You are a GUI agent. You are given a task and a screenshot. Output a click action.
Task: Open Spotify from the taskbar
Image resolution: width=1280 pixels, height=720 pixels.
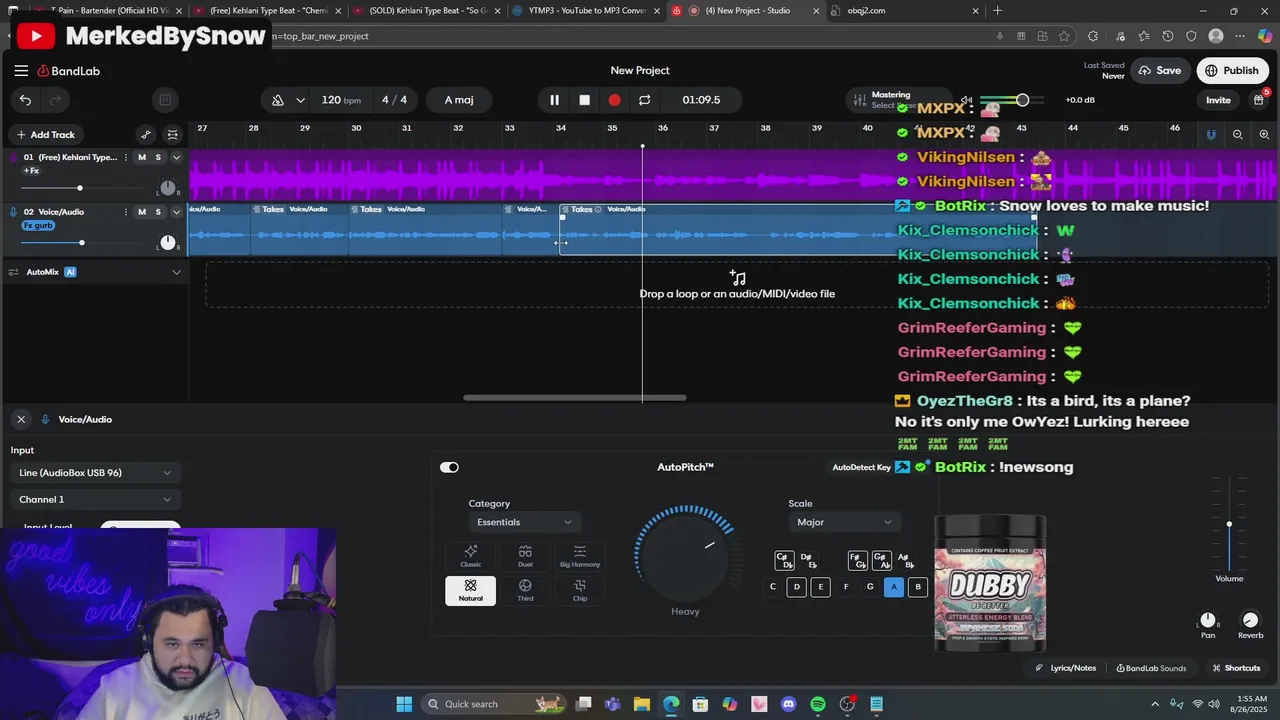818,704
